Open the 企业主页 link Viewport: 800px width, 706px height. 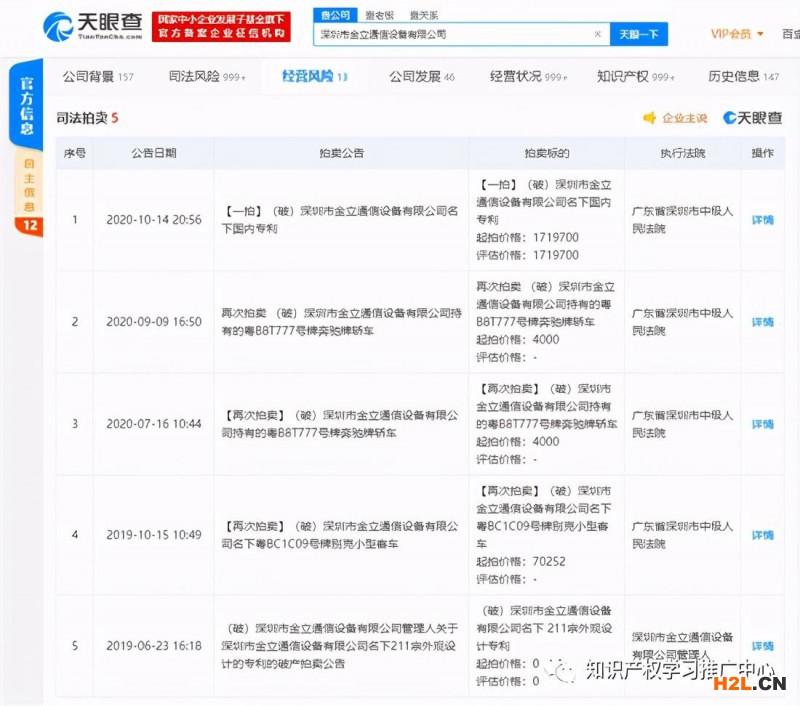(x=685, y=118)
